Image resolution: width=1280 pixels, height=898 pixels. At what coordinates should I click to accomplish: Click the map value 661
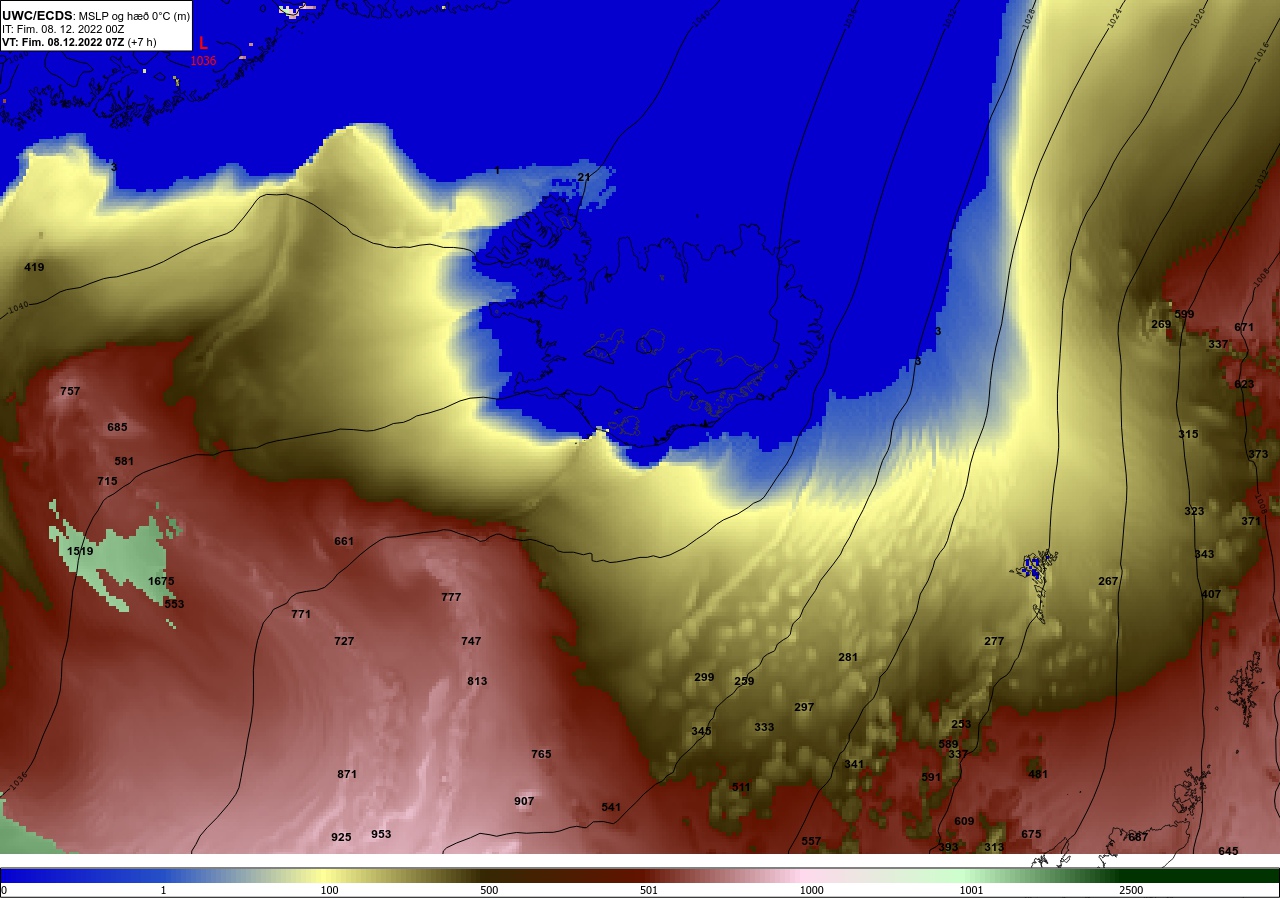pyautogui.click(x=344, y=541)
